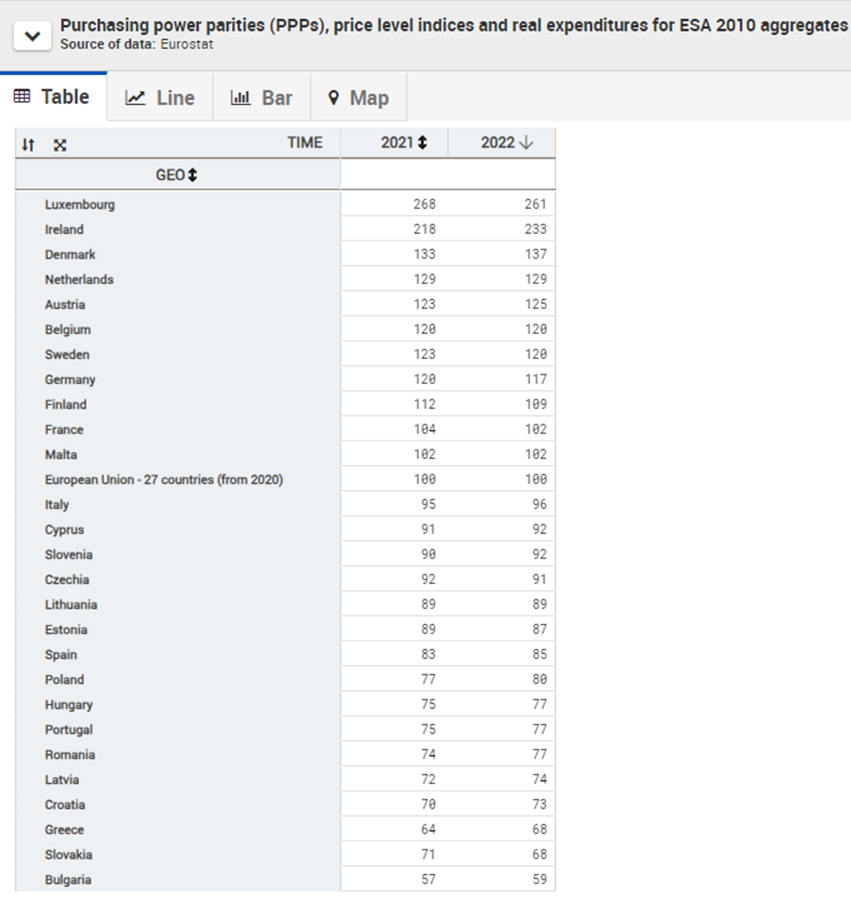Open the Bar chart tab

point(262,98)
